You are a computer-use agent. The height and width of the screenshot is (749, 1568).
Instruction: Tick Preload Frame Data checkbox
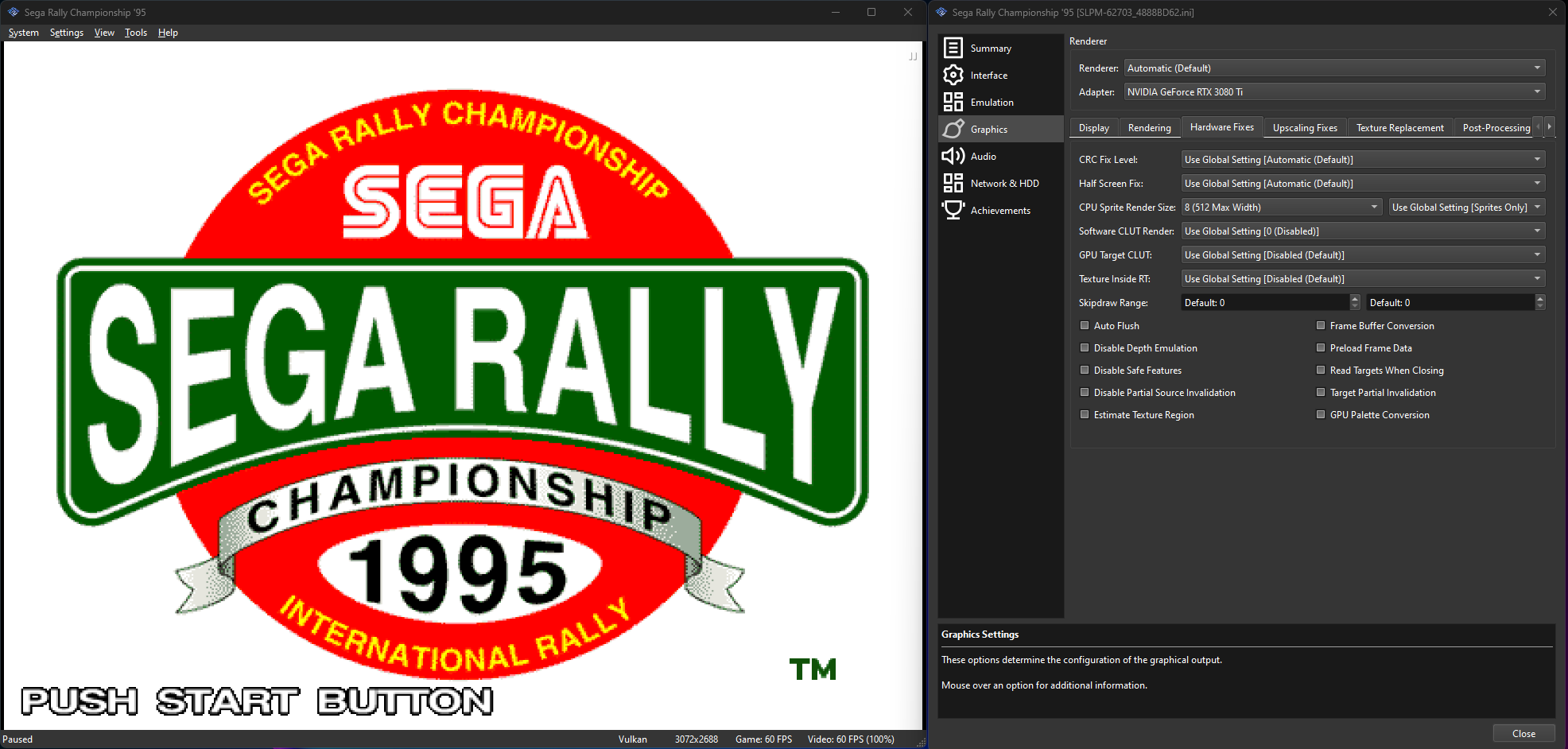pyautogui.click(x=1321, y=347)
